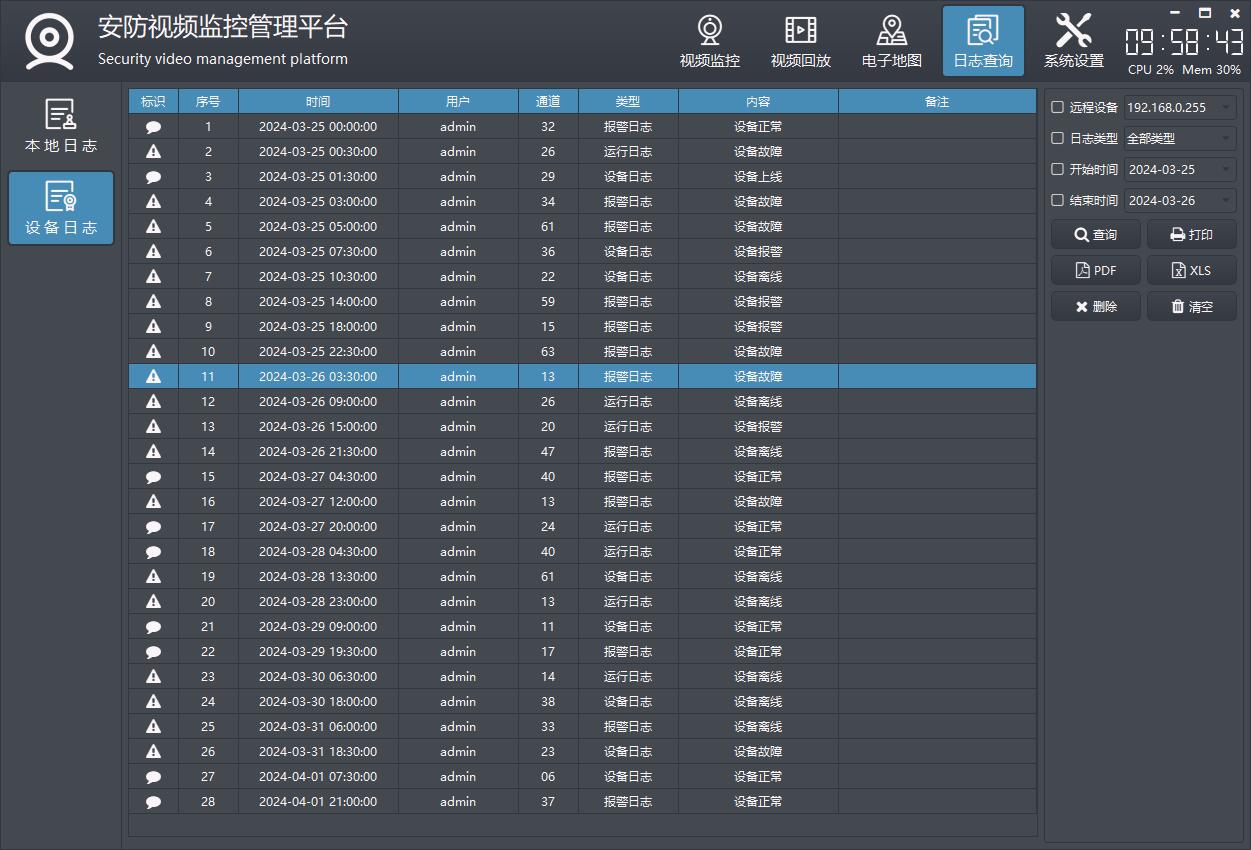
Task: Tick the 开始时间 start time checkbox
Action: point(1058,170)
